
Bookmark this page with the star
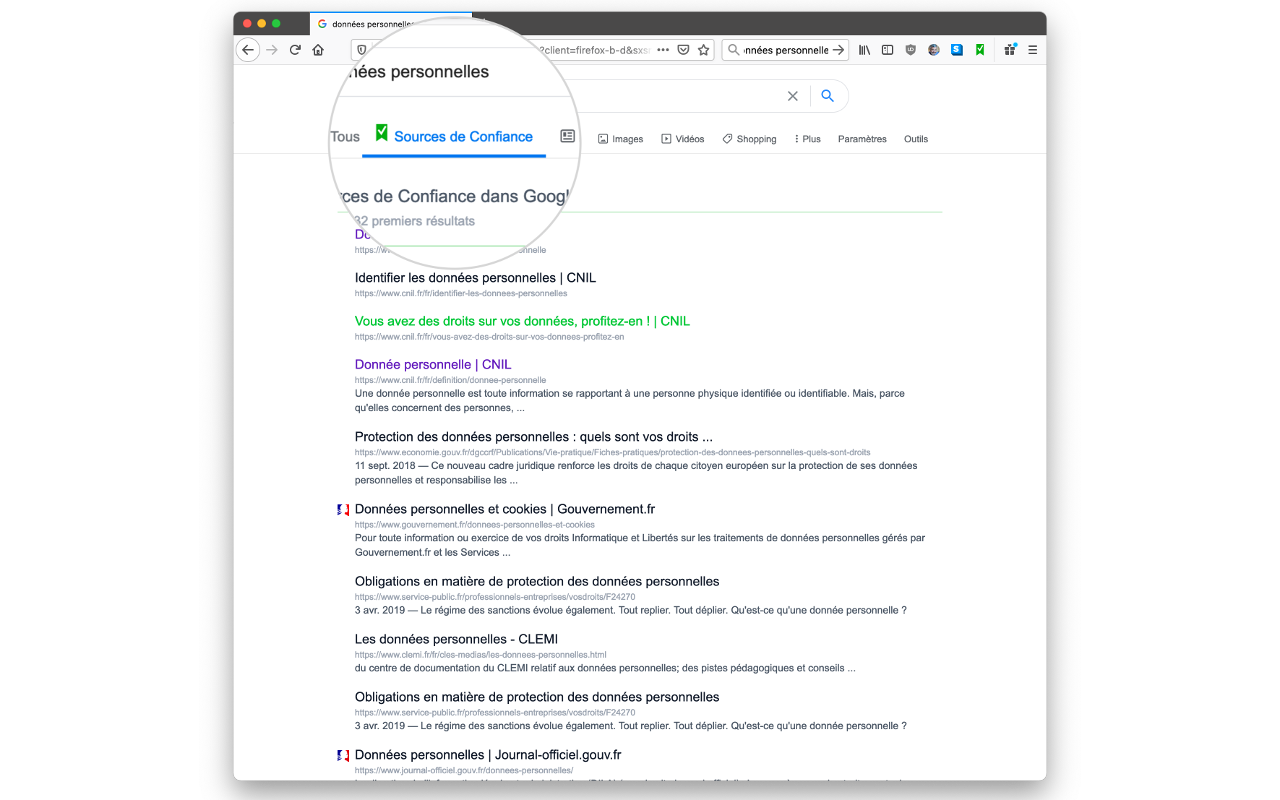click(704, 50)
